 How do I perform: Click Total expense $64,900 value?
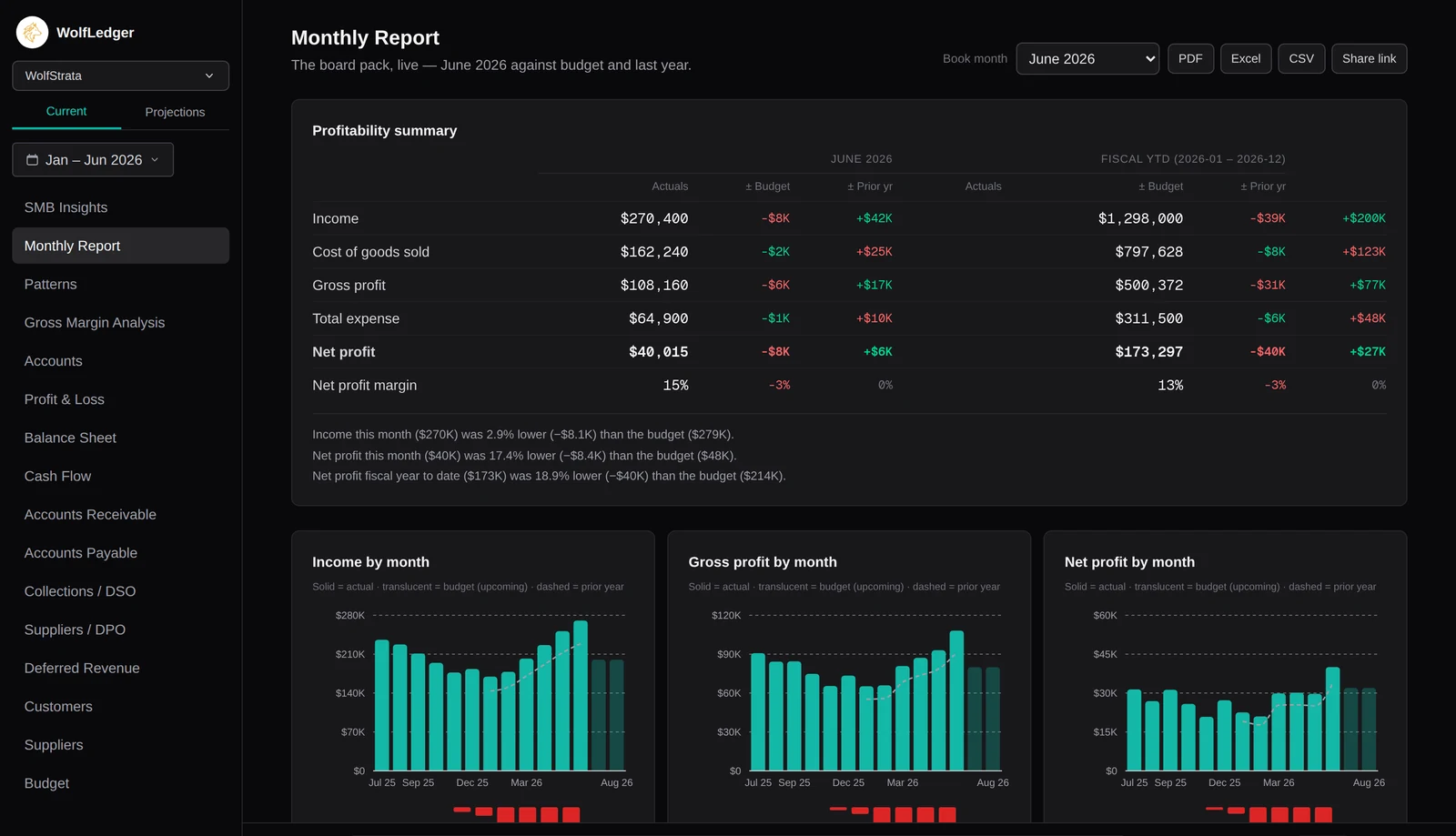658,318
